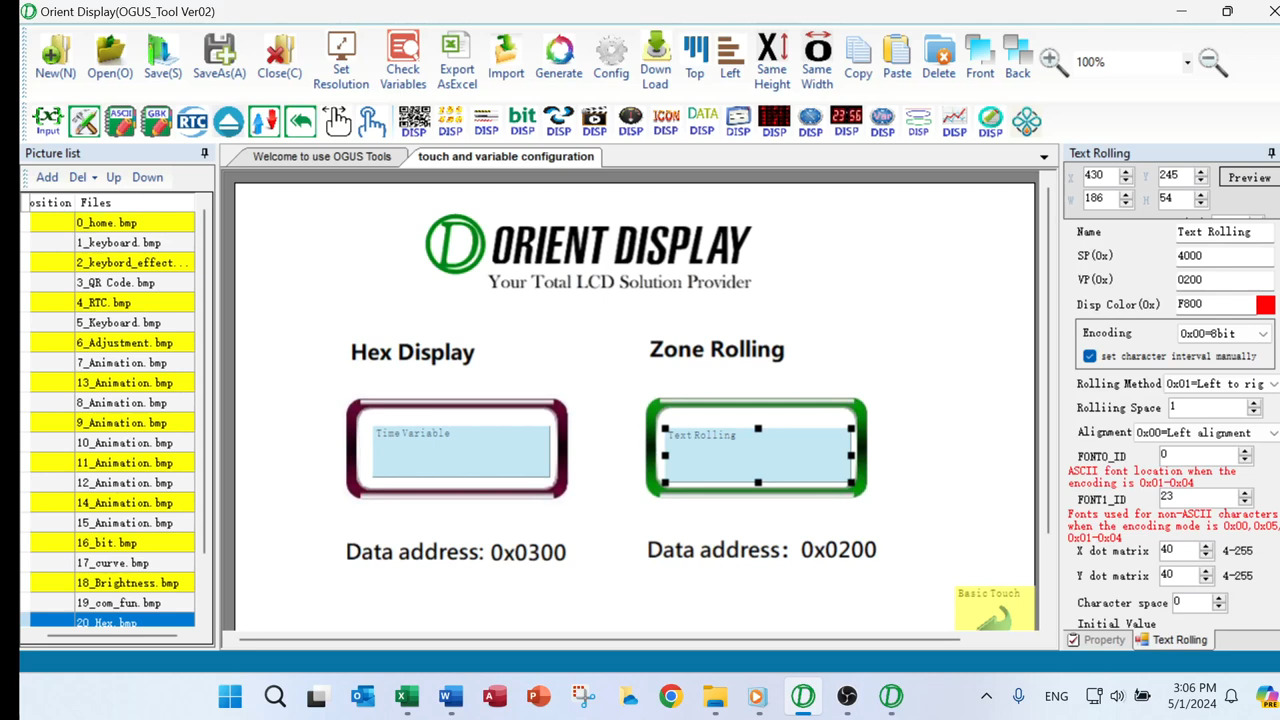Open the Config settings
The image size is (1280, 720).
(x=611, y=57)
